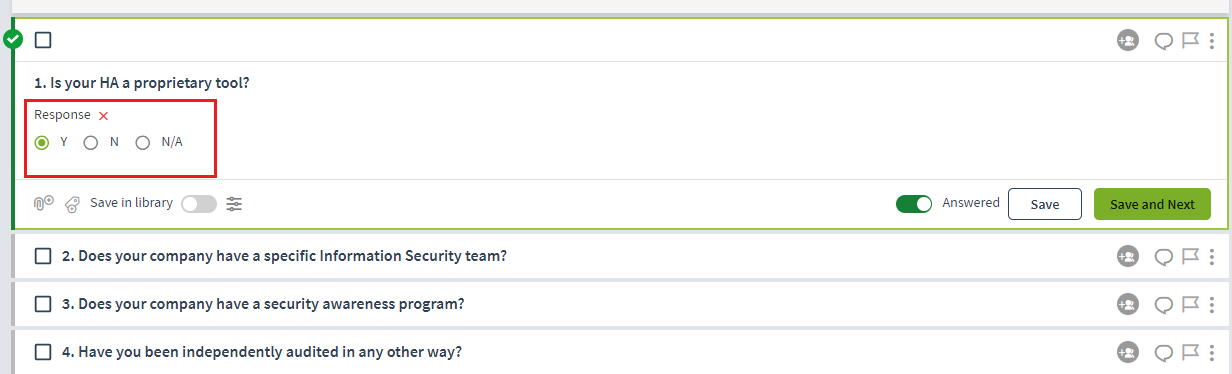Toggle the Save in library switch
The image size is (1232, 374).
pos(198,204)
